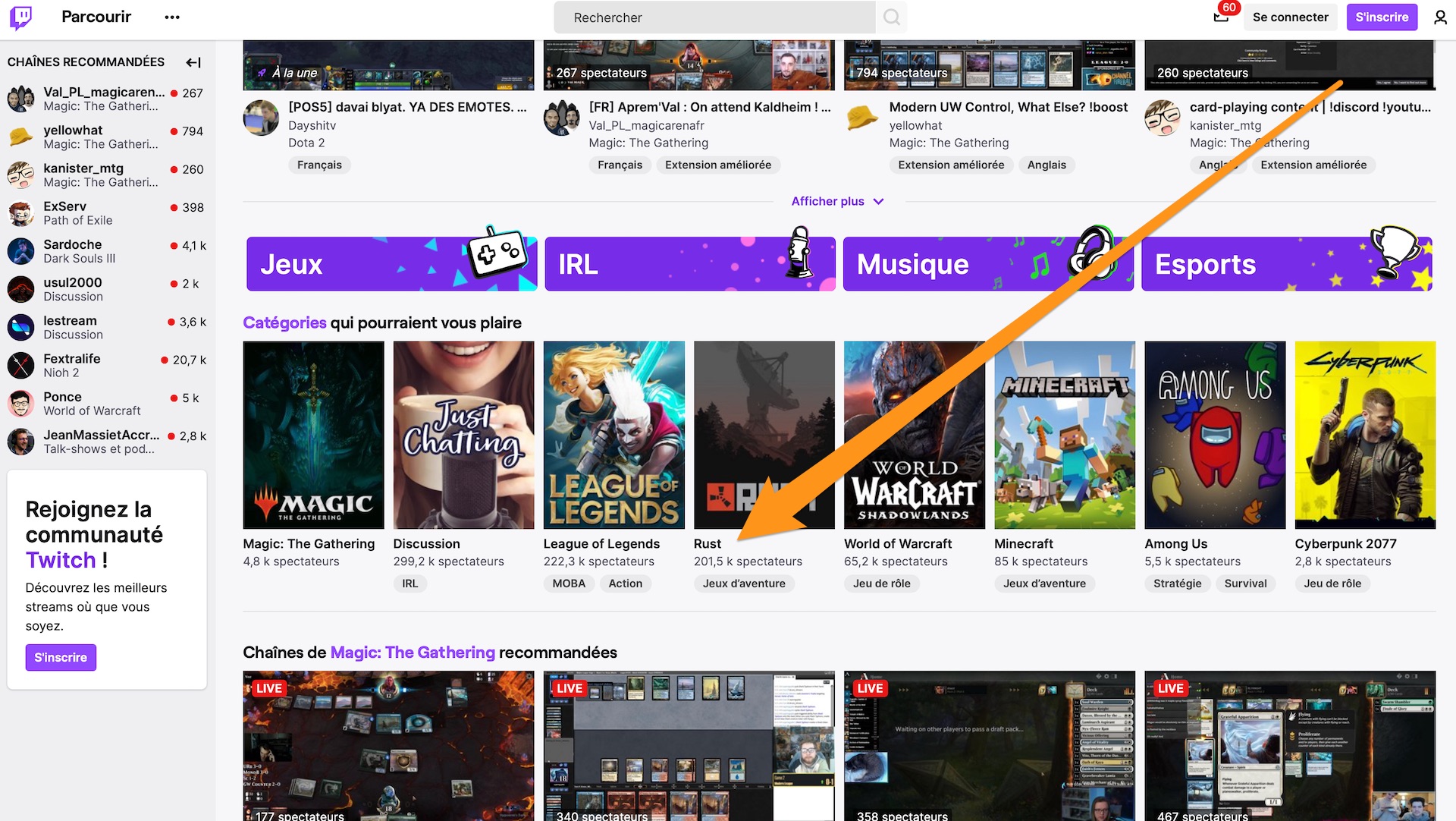Viewport: 1456px width, 821px height.
Task: Open Rust category title link
Action: (x=707, y=544)
